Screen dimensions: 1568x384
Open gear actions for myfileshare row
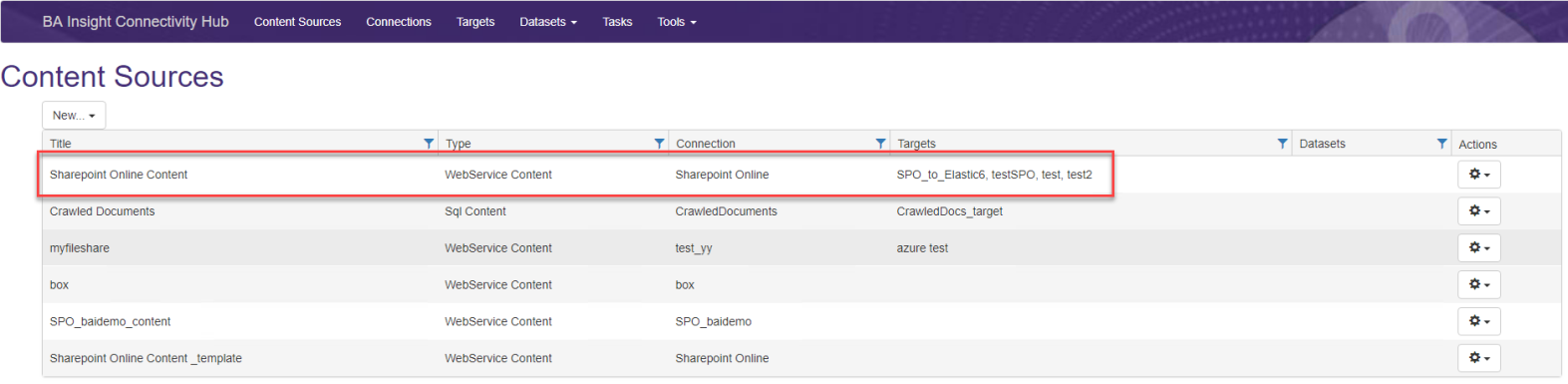[x=1479, y=248]
